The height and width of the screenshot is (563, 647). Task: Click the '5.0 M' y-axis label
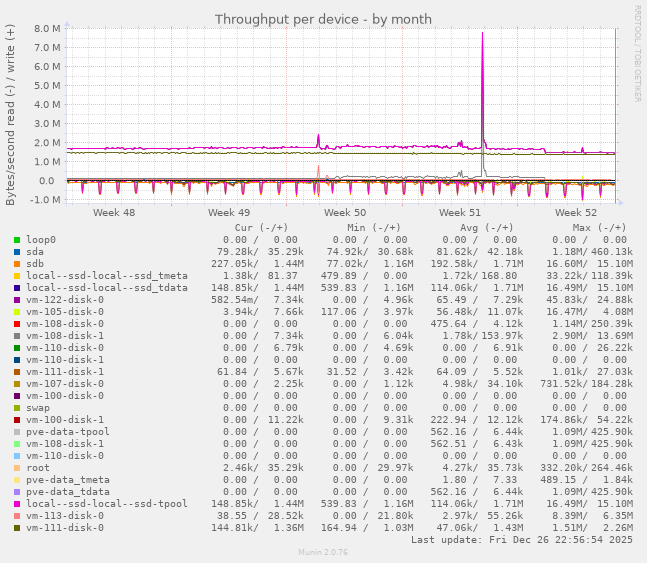tap(47, 85)
